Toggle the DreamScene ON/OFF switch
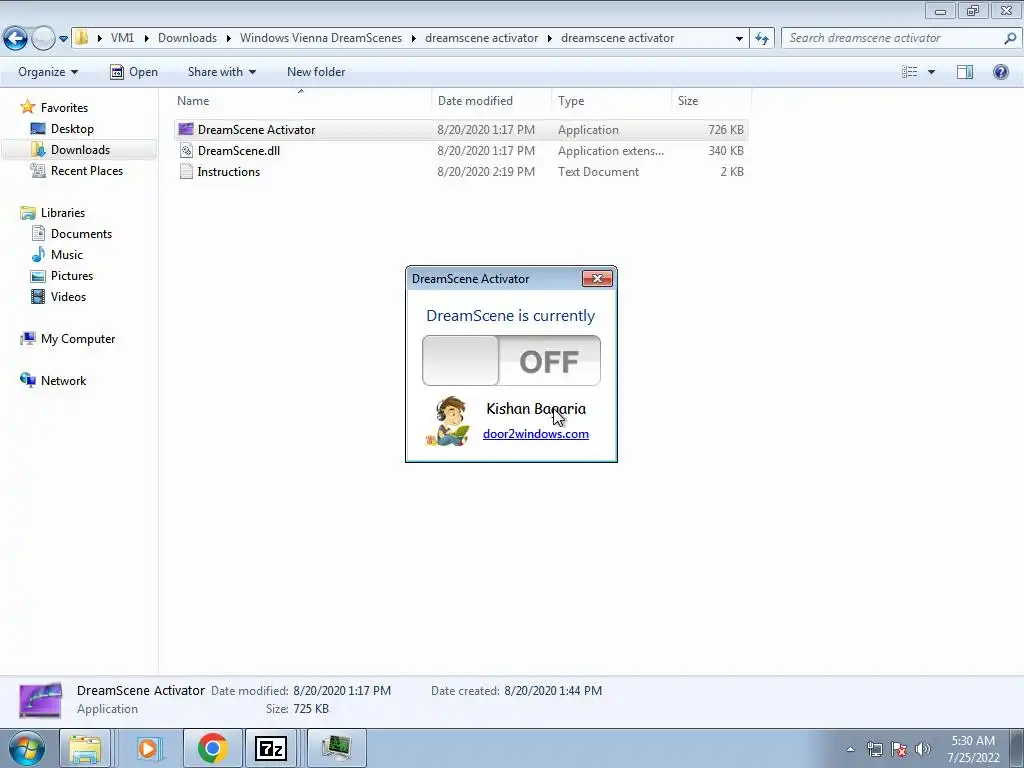 tap(511, 360)
